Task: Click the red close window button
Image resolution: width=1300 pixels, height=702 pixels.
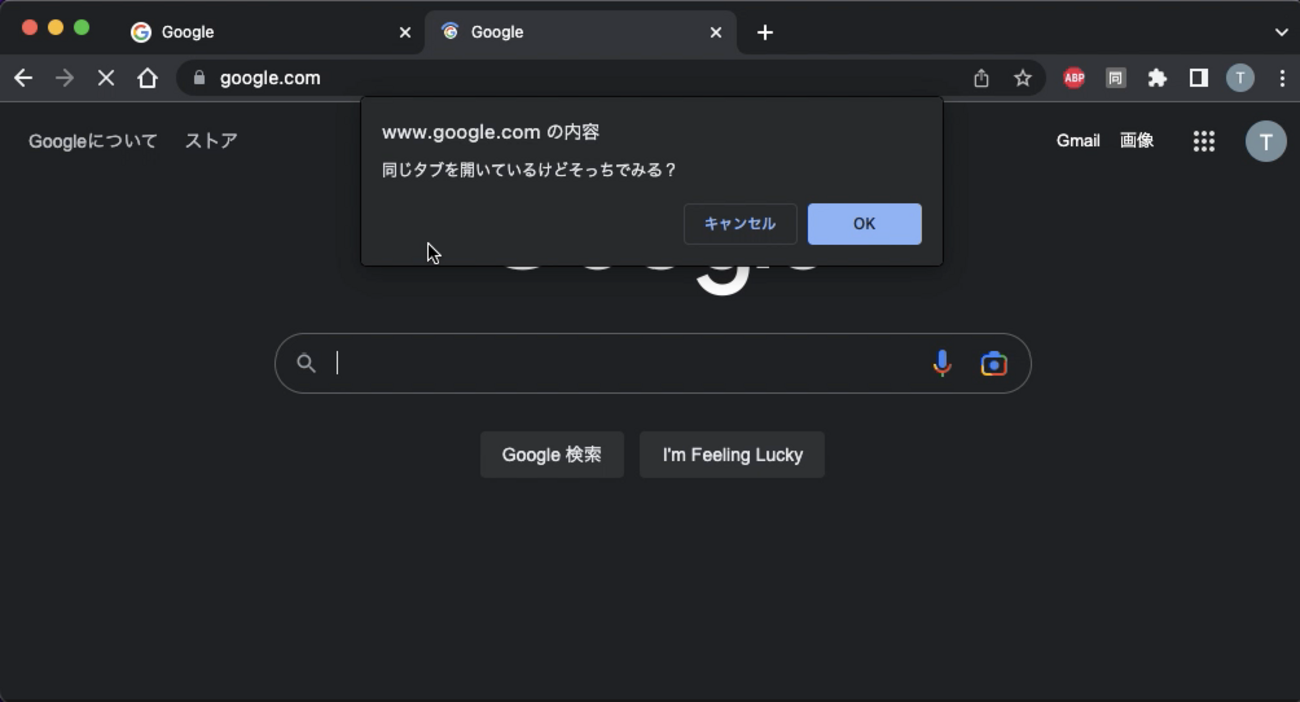Action: pyautogui.click(x=30, y=28)
